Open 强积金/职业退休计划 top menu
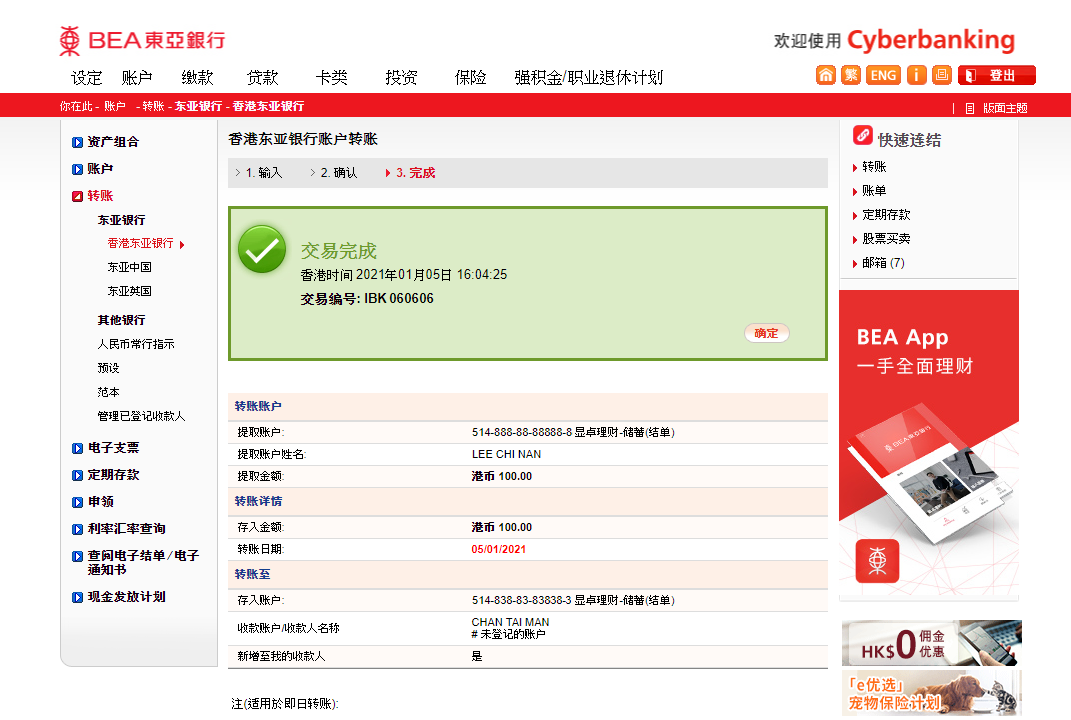The image size is (1071, 720). [x=589, y=77]
